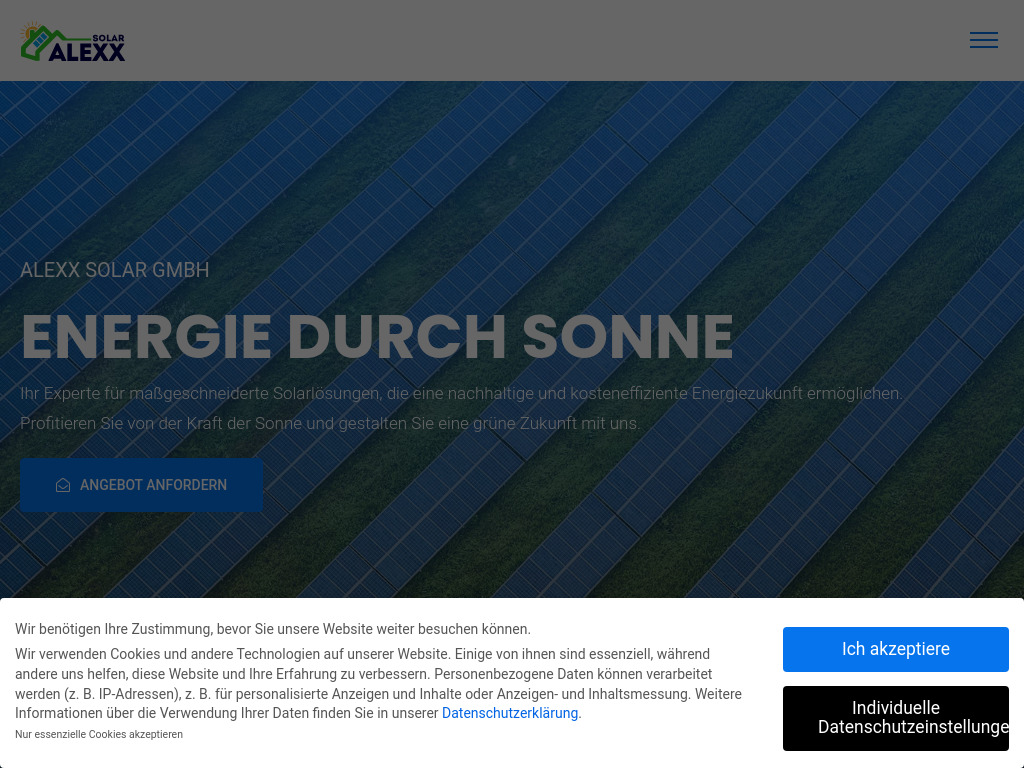1024x768 pixels.
Task: Click the ENERGIE DURCH SONNE headline
Action: pyautogui.click(x=377, y=337)
